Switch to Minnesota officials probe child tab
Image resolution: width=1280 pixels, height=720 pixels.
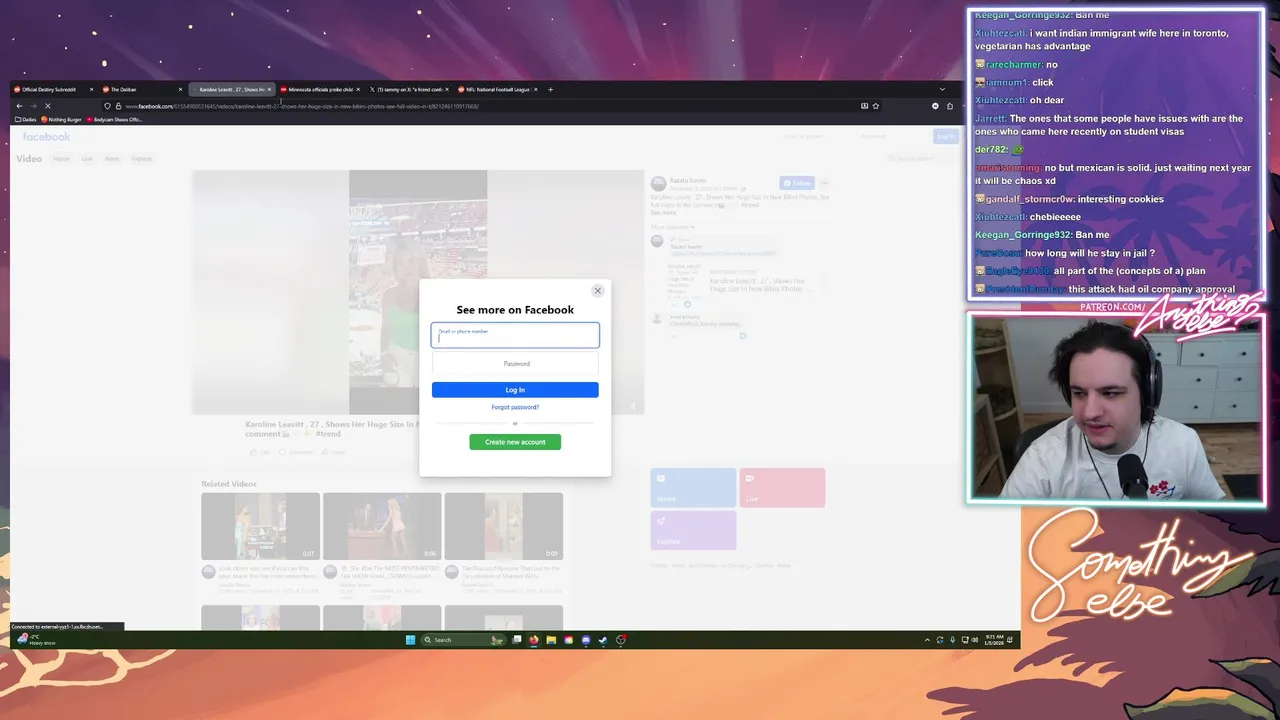(x=320, y=89)
